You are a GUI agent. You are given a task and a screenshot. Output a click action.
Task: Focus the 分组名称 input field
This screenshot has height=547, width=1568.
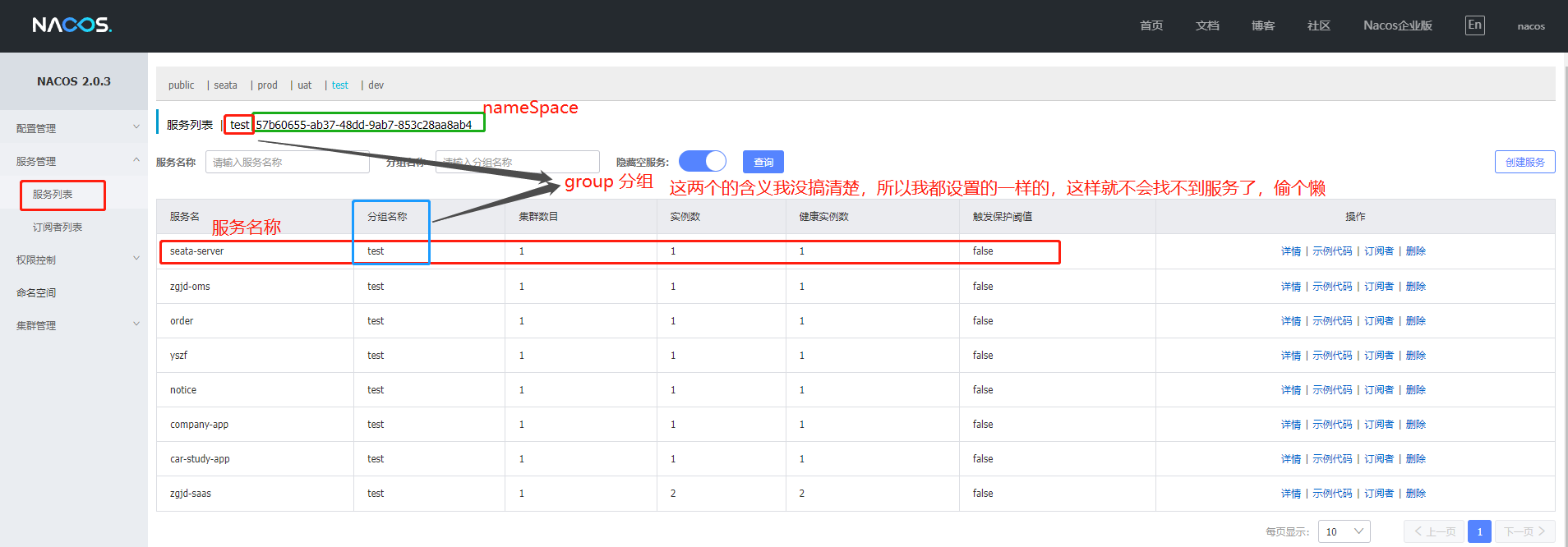[x=518, y=162]
